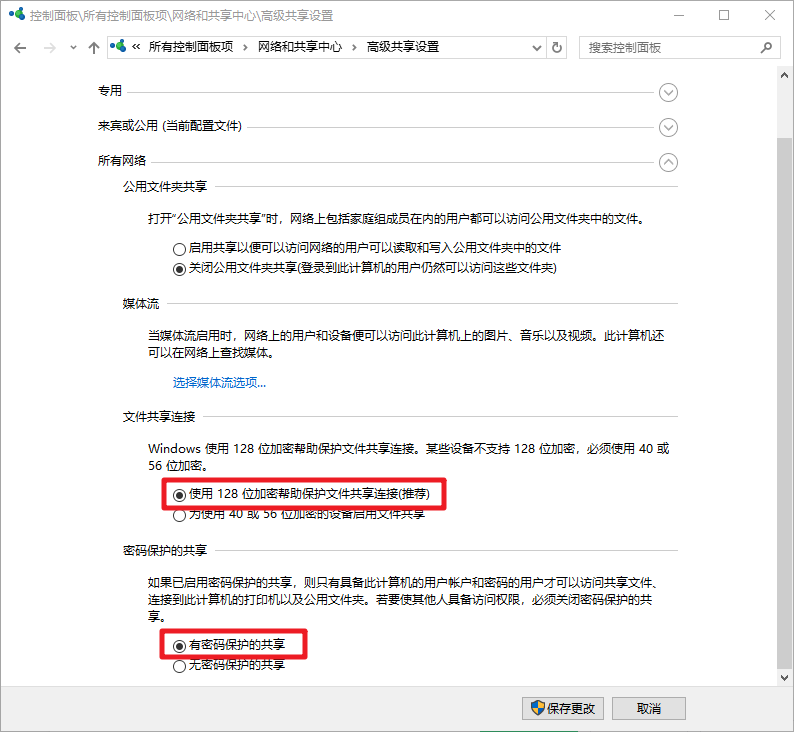The height and width of the screenshot is (732, 794).
Task: Maximize the window
Action: click(724, 15)
